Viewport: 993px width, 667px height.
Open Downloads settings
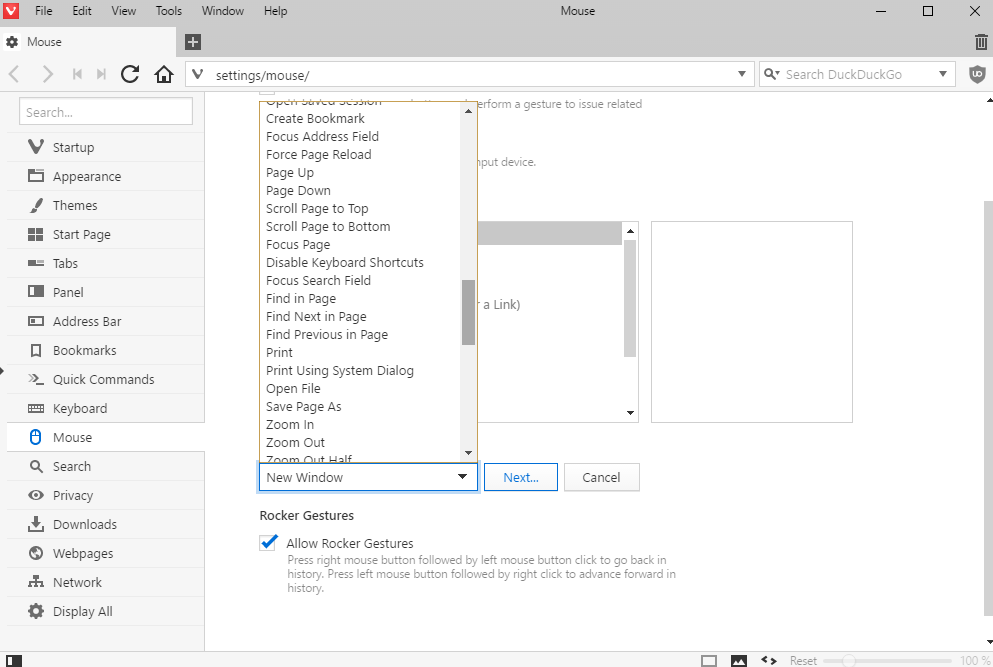click(x=106, y=524)
